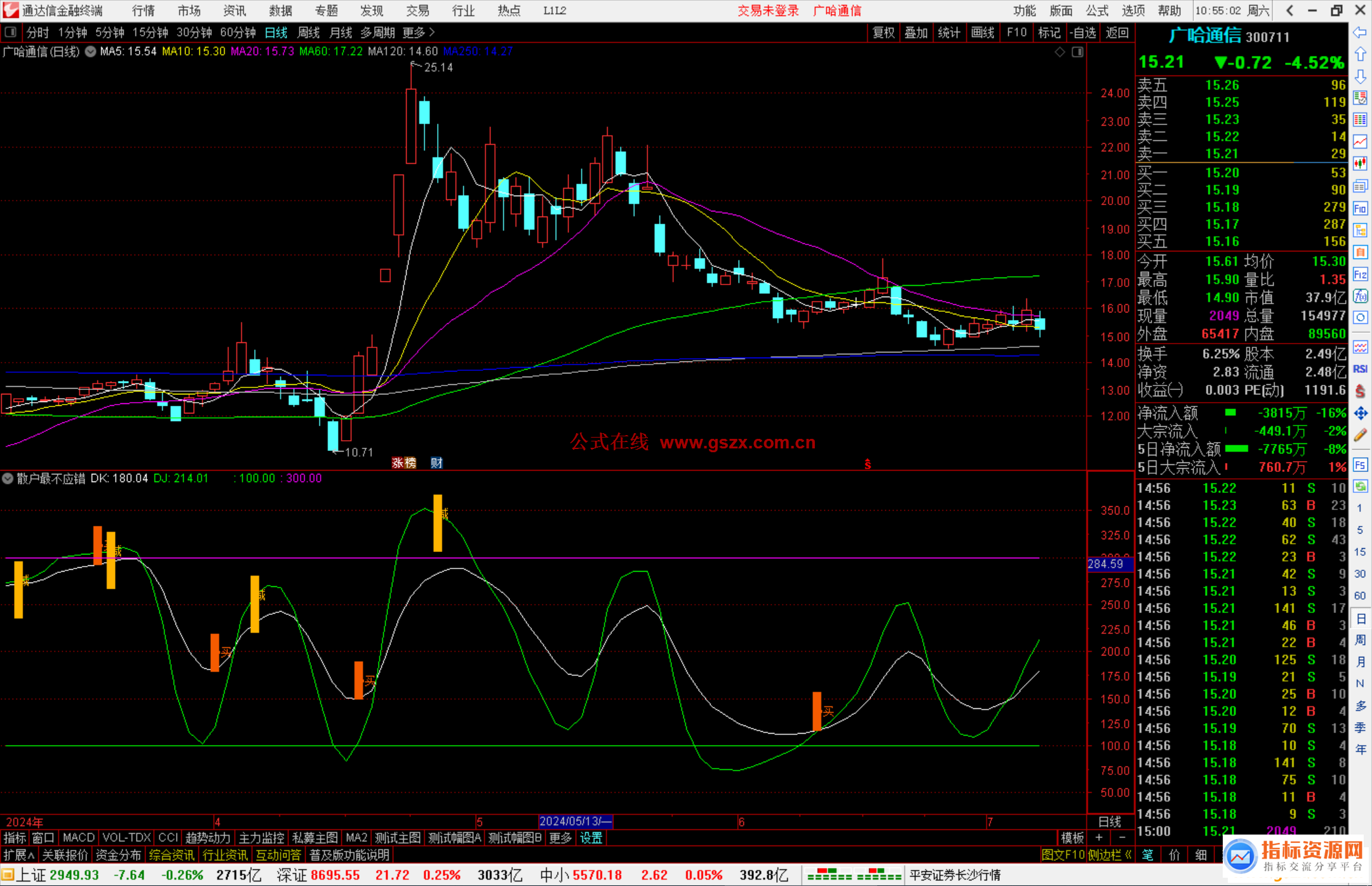Click the F10 company info sidebar icon
This screenshot has width=1372, height=886.
[x=1360, y=208]
